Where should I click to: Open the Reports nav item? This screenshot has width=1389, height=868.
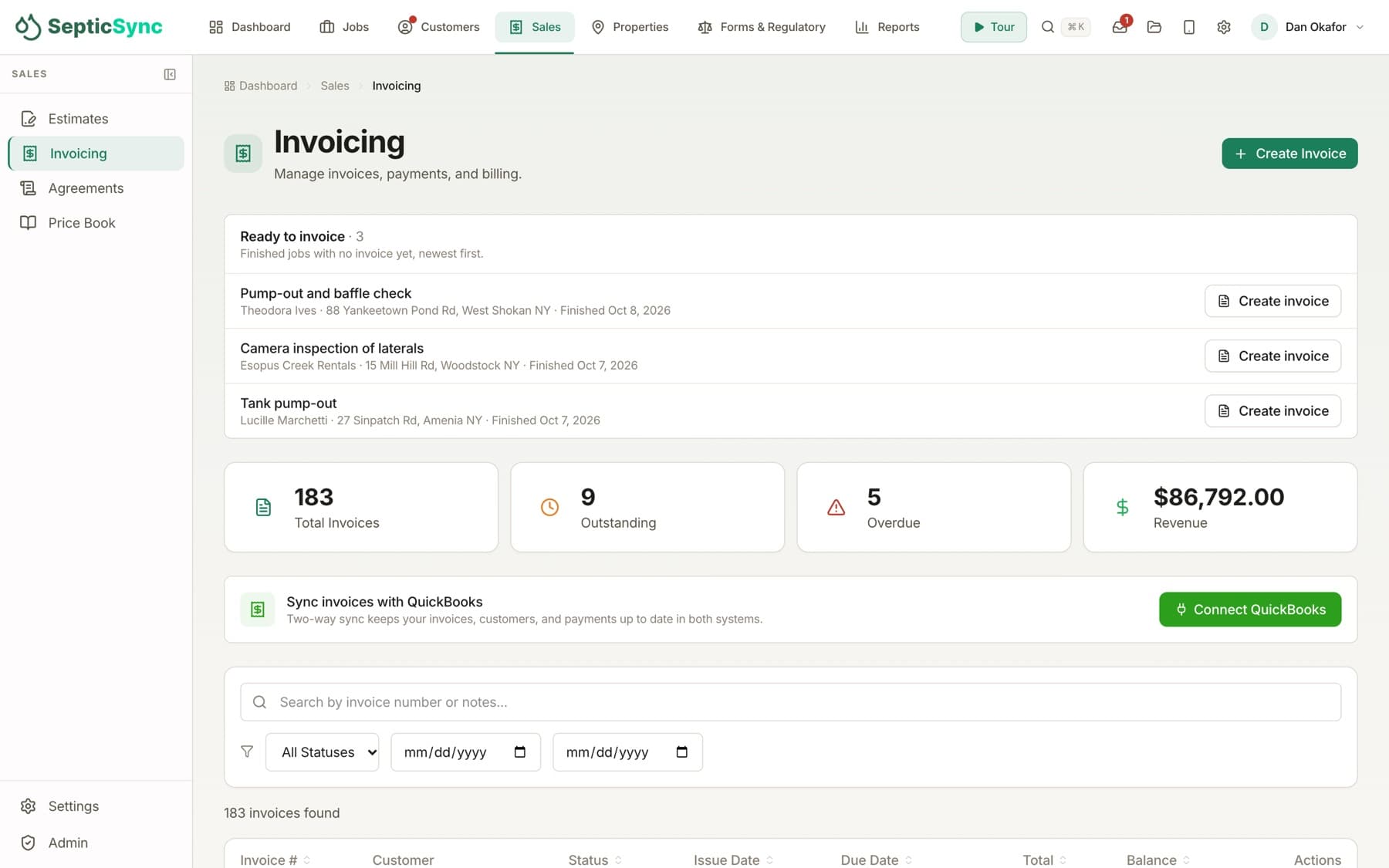[x=887, y=27]
